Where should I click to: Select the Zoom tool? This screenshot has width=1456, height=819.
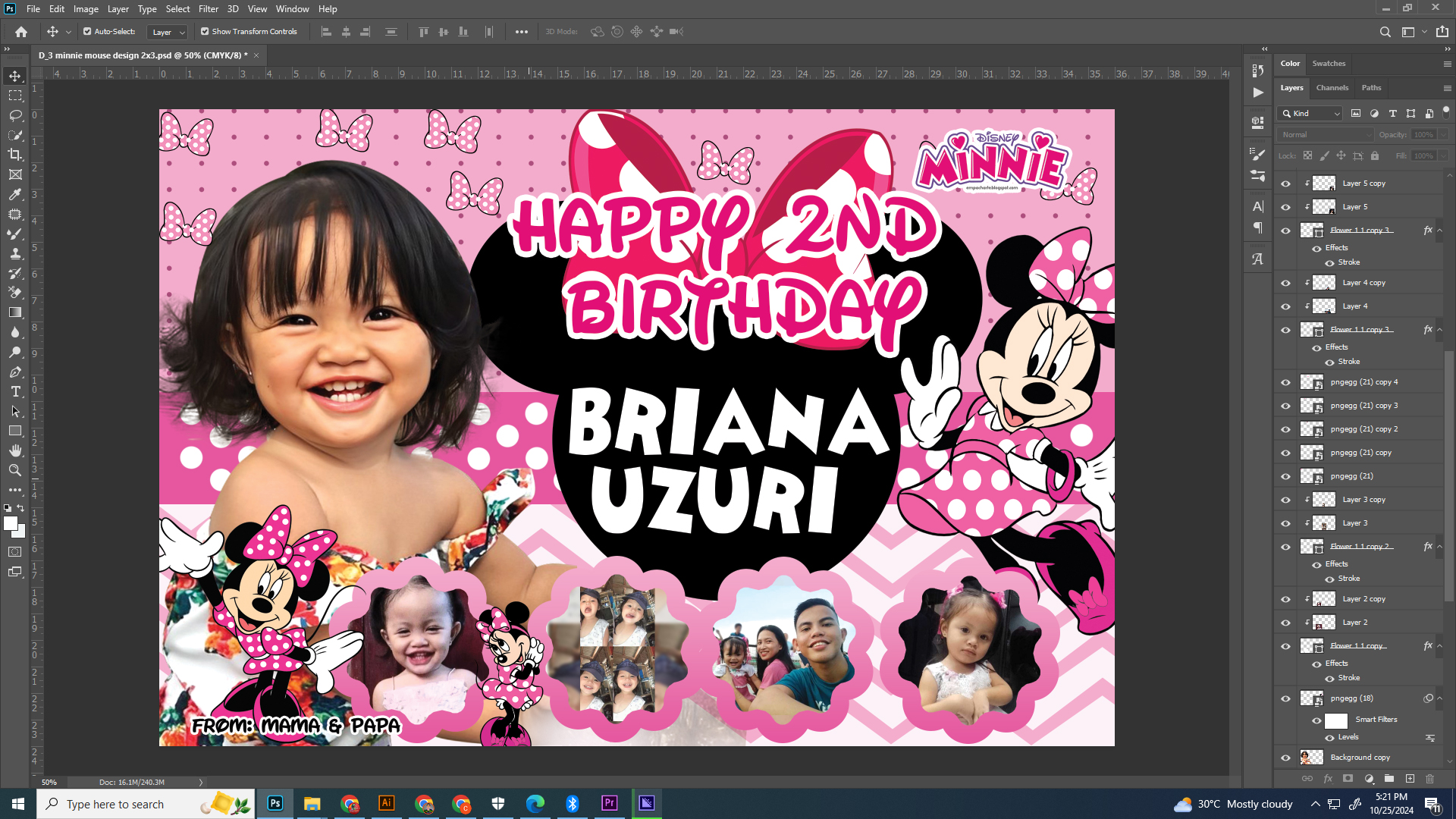[15, 470]
